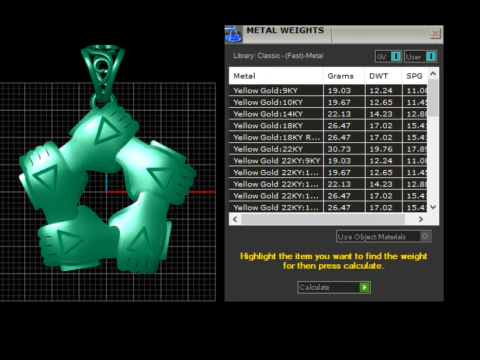Viewport: 480px width, 360px height.
Task: Select the Yellow Gold:14KY row
Action: [328, 114]
